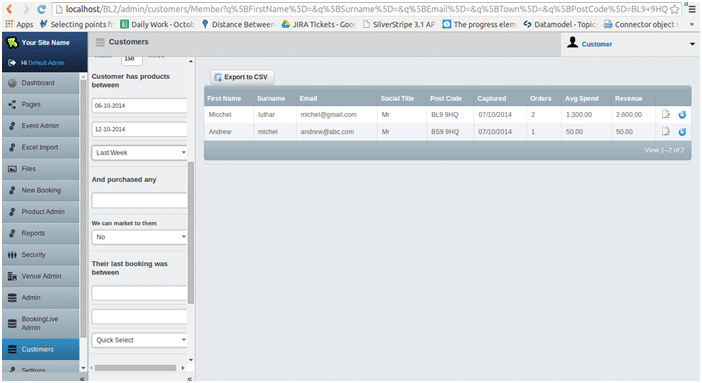Open Pages section in sidebar
This screenshot has height=383, width=702.
click(40, 104)
